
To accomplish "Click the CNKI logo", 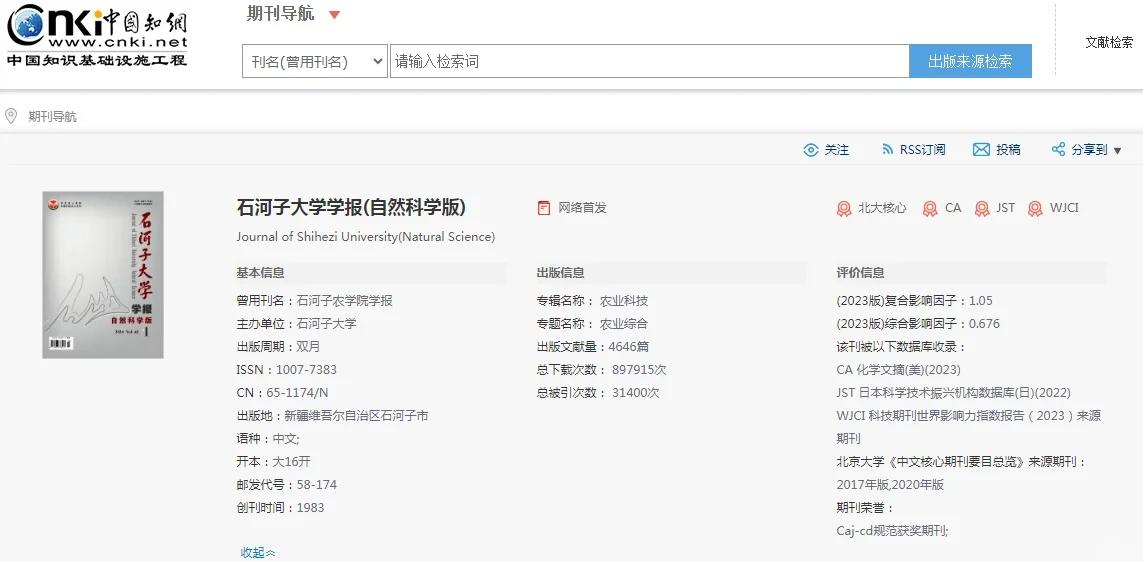I will click(x=98, y=35).
